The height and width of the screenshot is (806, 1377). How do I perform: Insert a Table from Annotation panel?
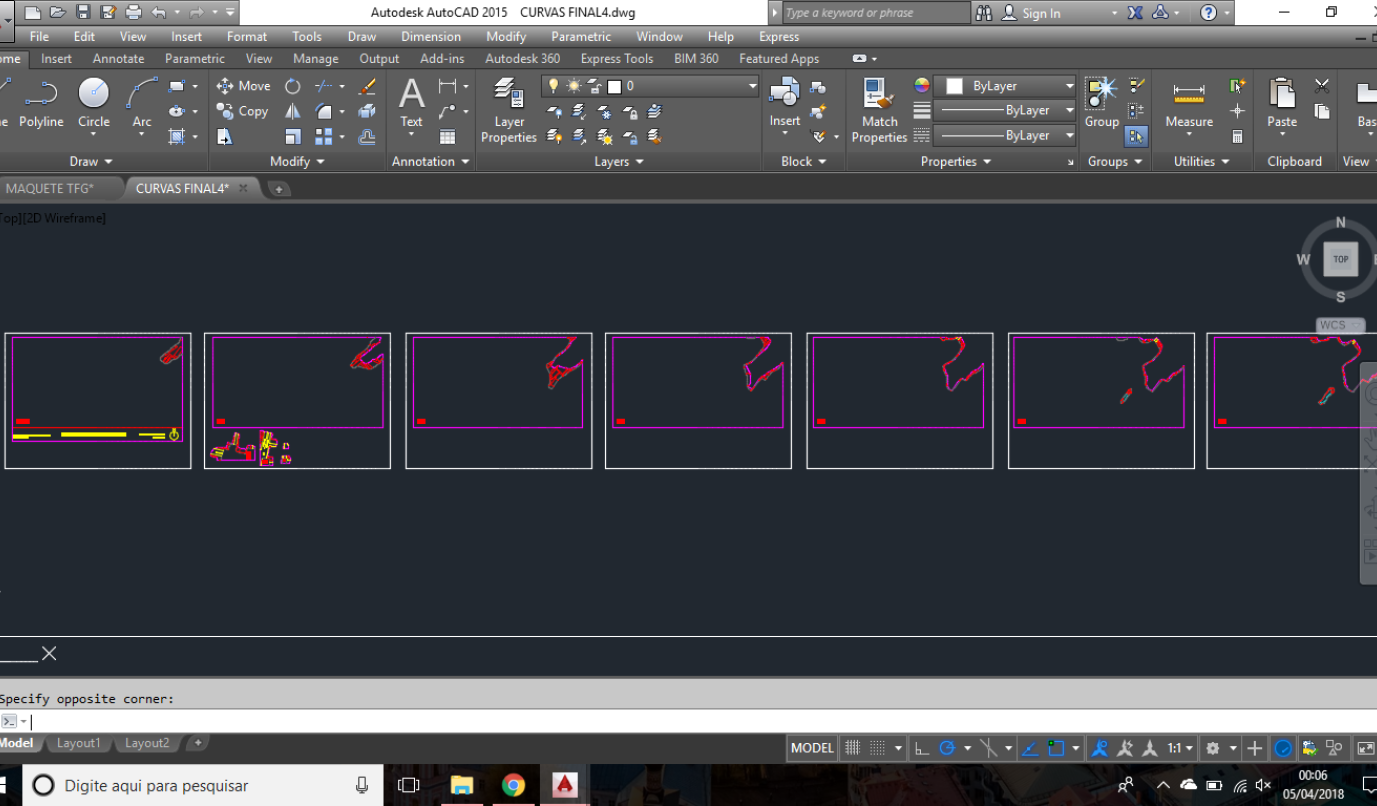(447, 137)
